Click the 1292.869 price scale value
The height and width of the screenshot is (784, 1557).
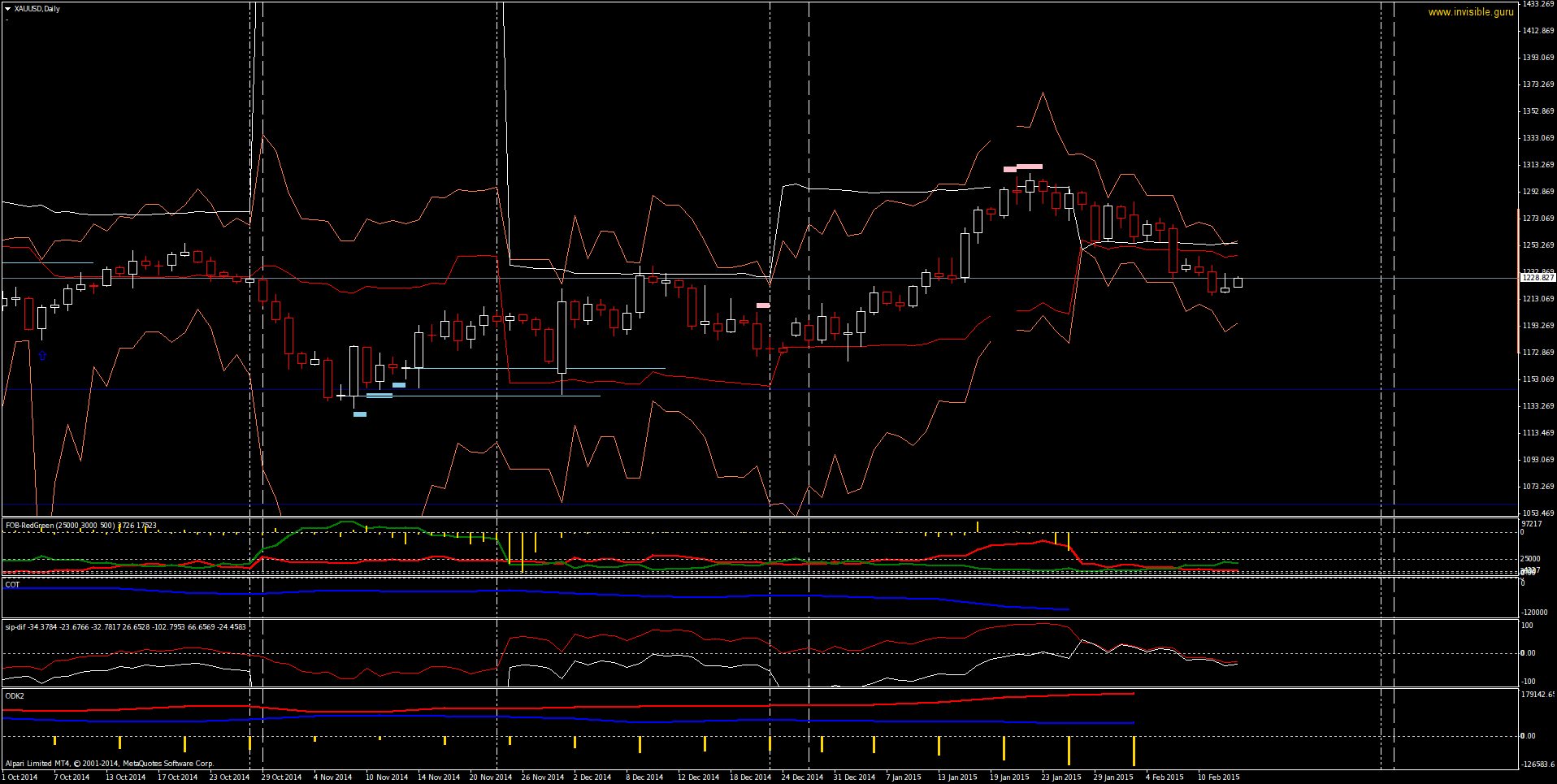click(1537, 192)
